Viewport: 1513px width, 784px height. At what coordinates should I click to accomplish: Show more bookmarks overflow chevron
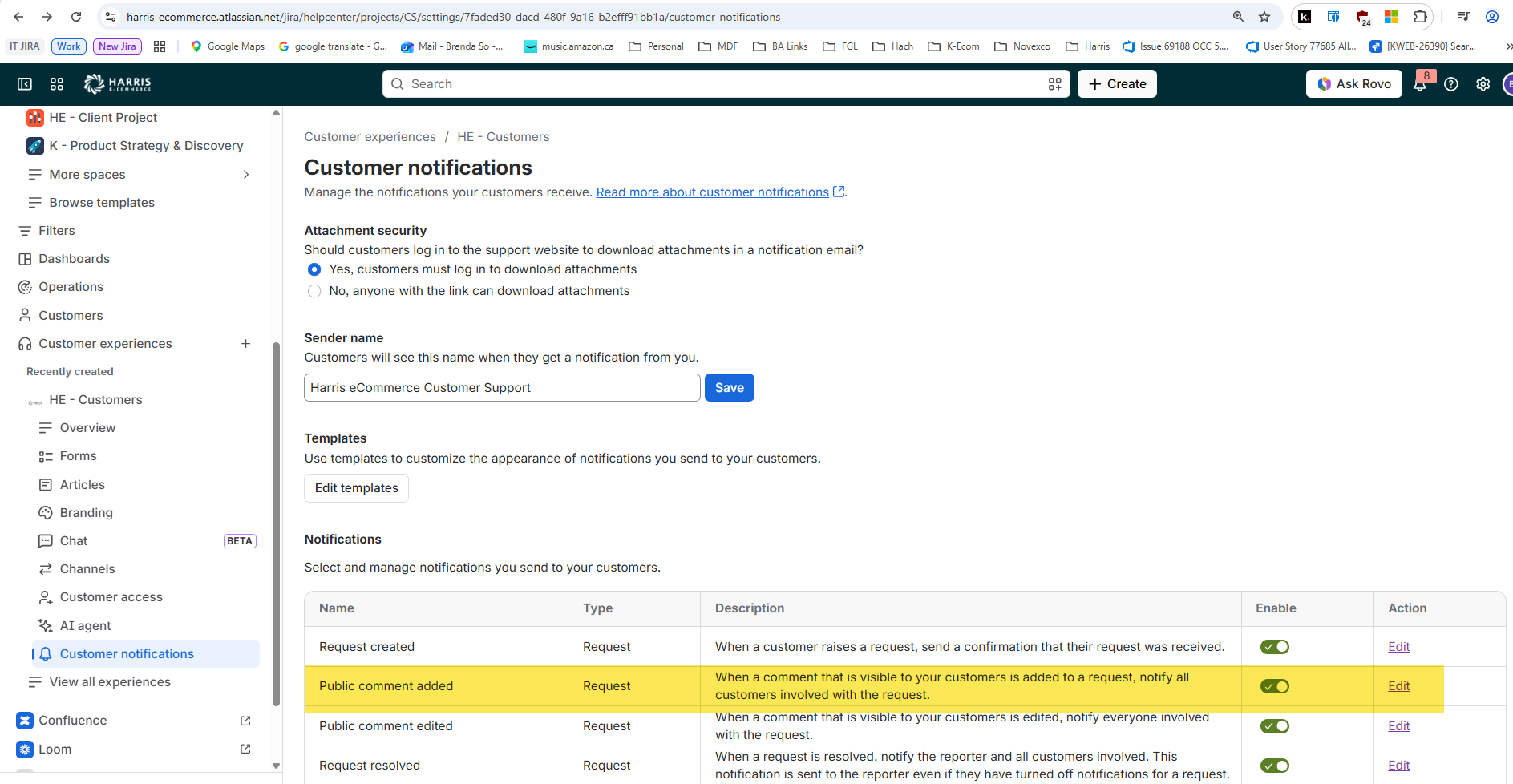[1507, 46]
